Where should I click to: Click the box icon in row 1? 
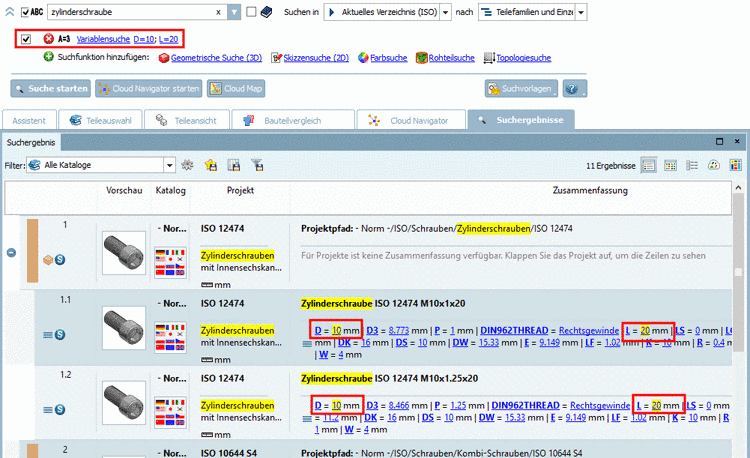pos(48,260)
